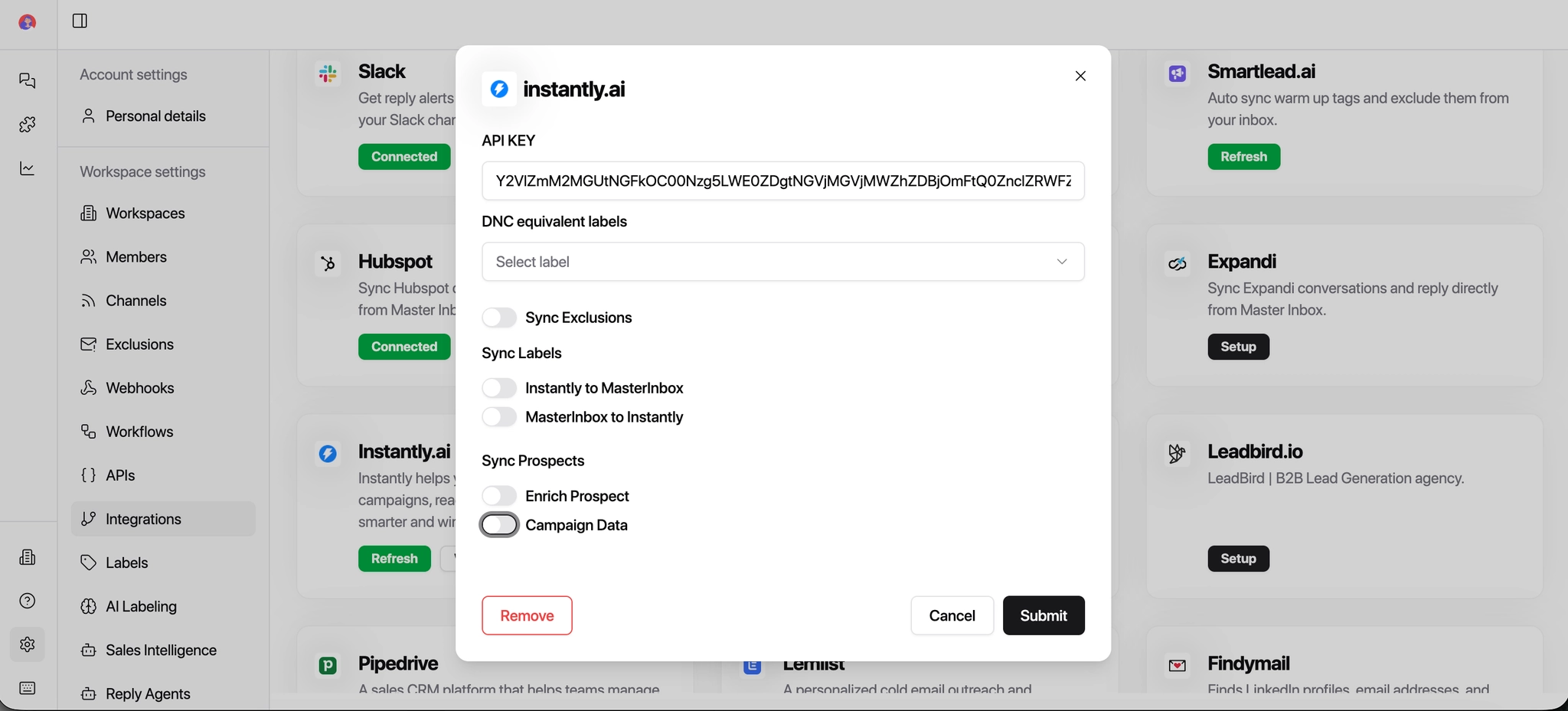Refresh the Smartlead.ai integration
This screenshot has width=1568, height=711.
(x=1243, y=156)
